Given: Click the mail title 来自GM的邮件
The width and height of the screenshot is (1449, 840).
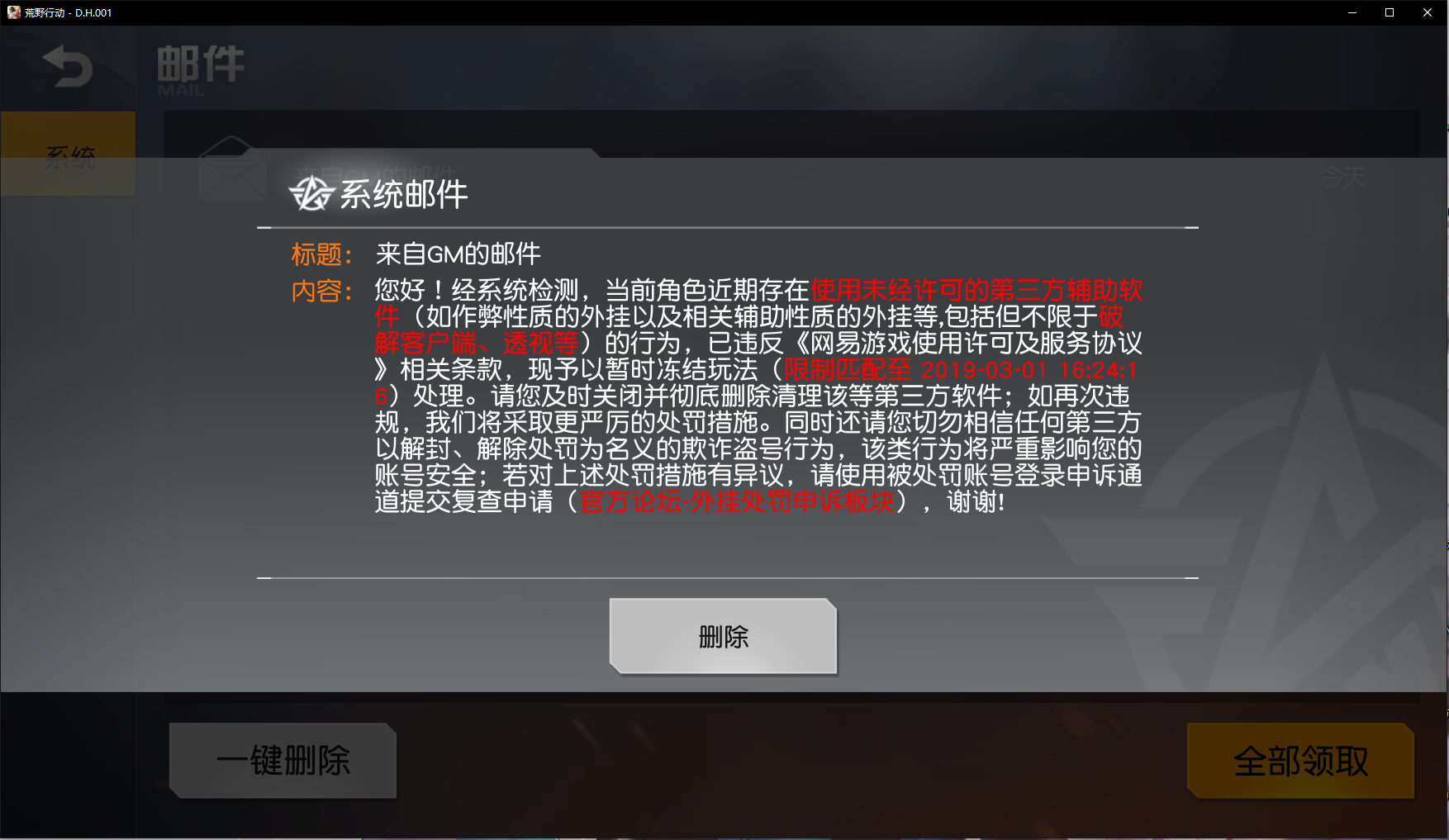Looking at the screenshot, I should (x=458, y=254).
